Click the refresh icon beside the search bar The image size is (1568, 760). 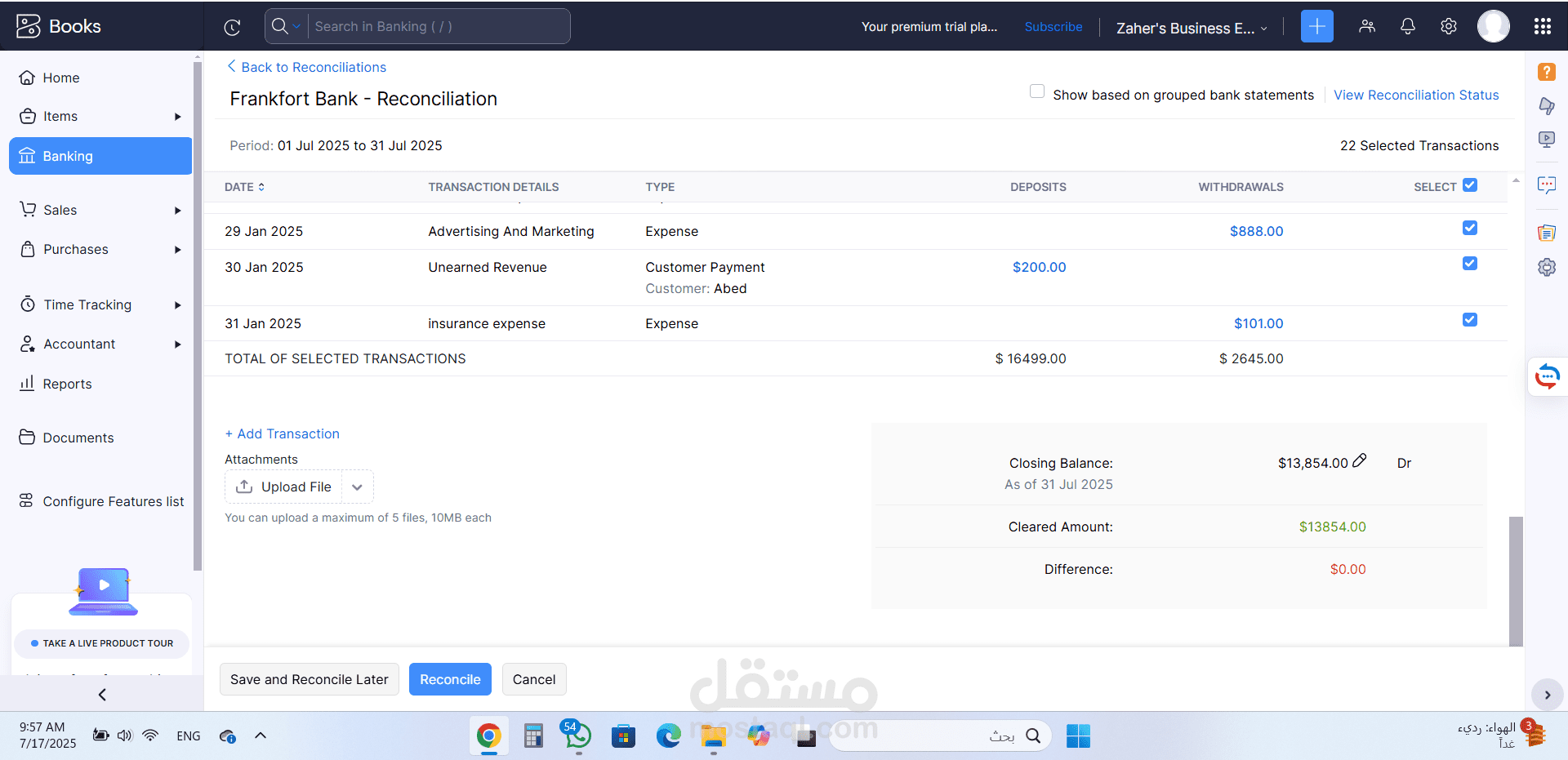[232, 26]
